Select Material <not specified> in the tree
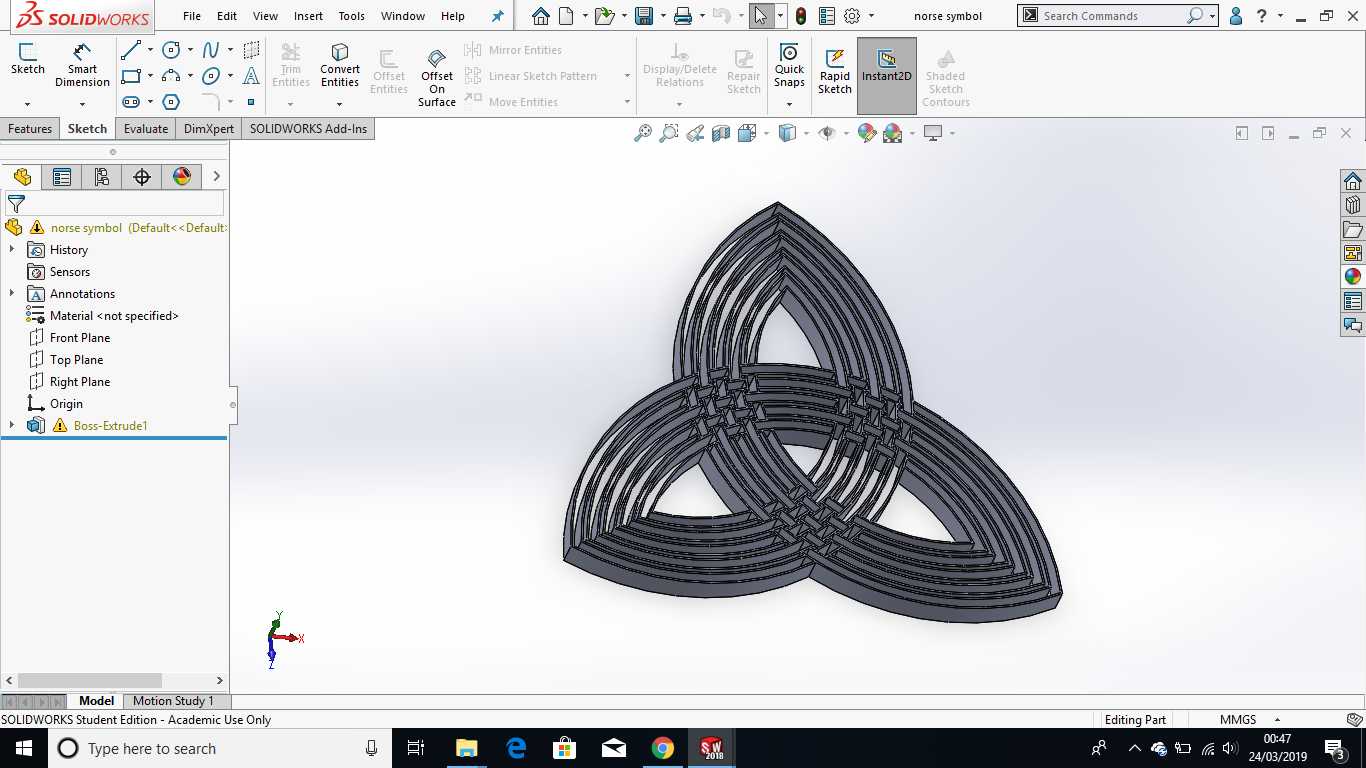This screenshot has height=768, width=1366. point(114,316)
